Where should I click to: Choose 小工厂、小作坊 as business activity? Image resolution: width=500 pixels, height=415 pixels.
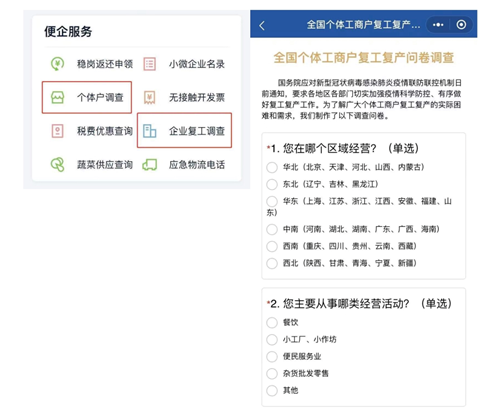click(272, 340)
